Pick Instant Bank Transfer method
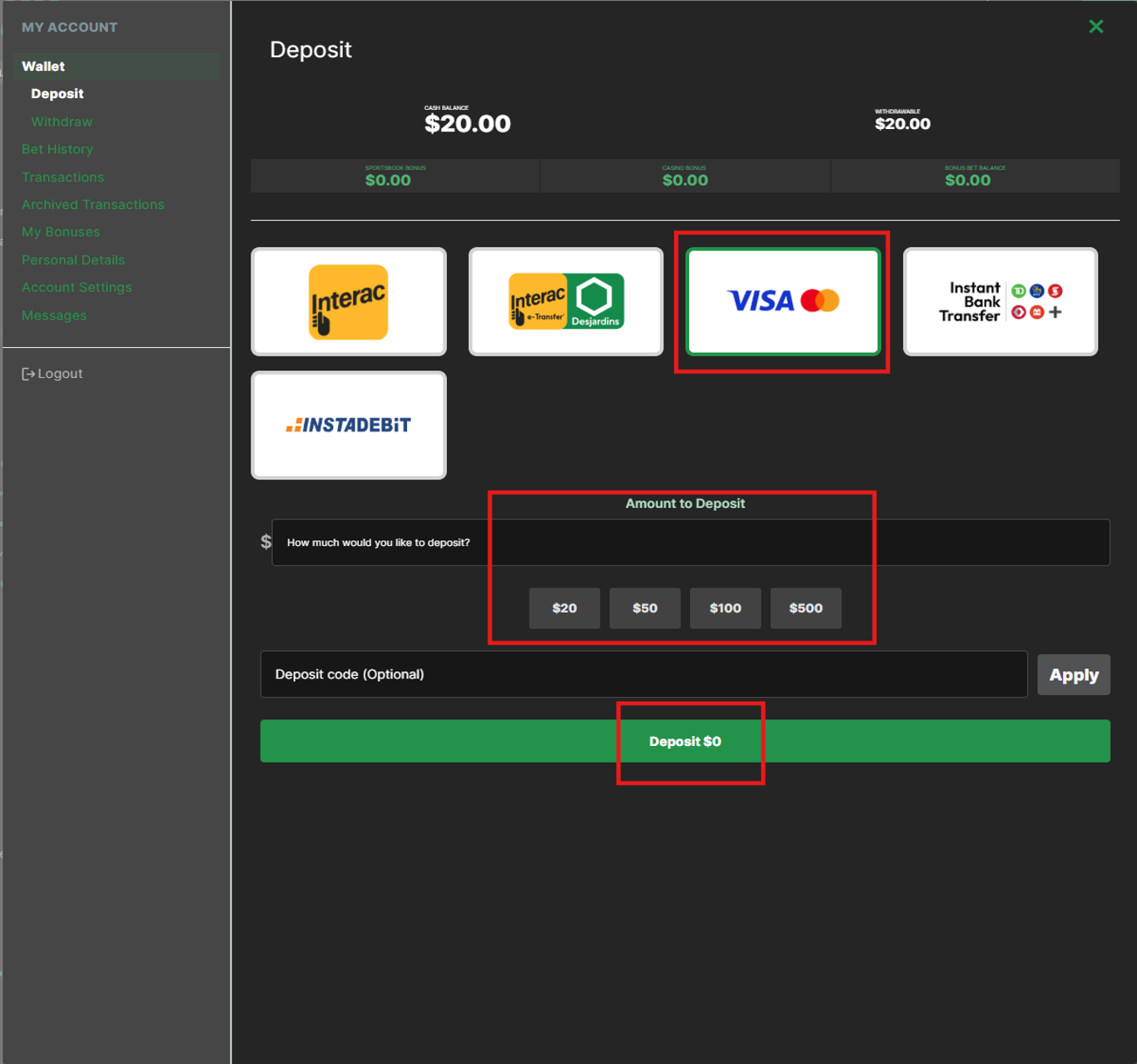The image size is (1137, 1064). click(x=1000, y=301)
